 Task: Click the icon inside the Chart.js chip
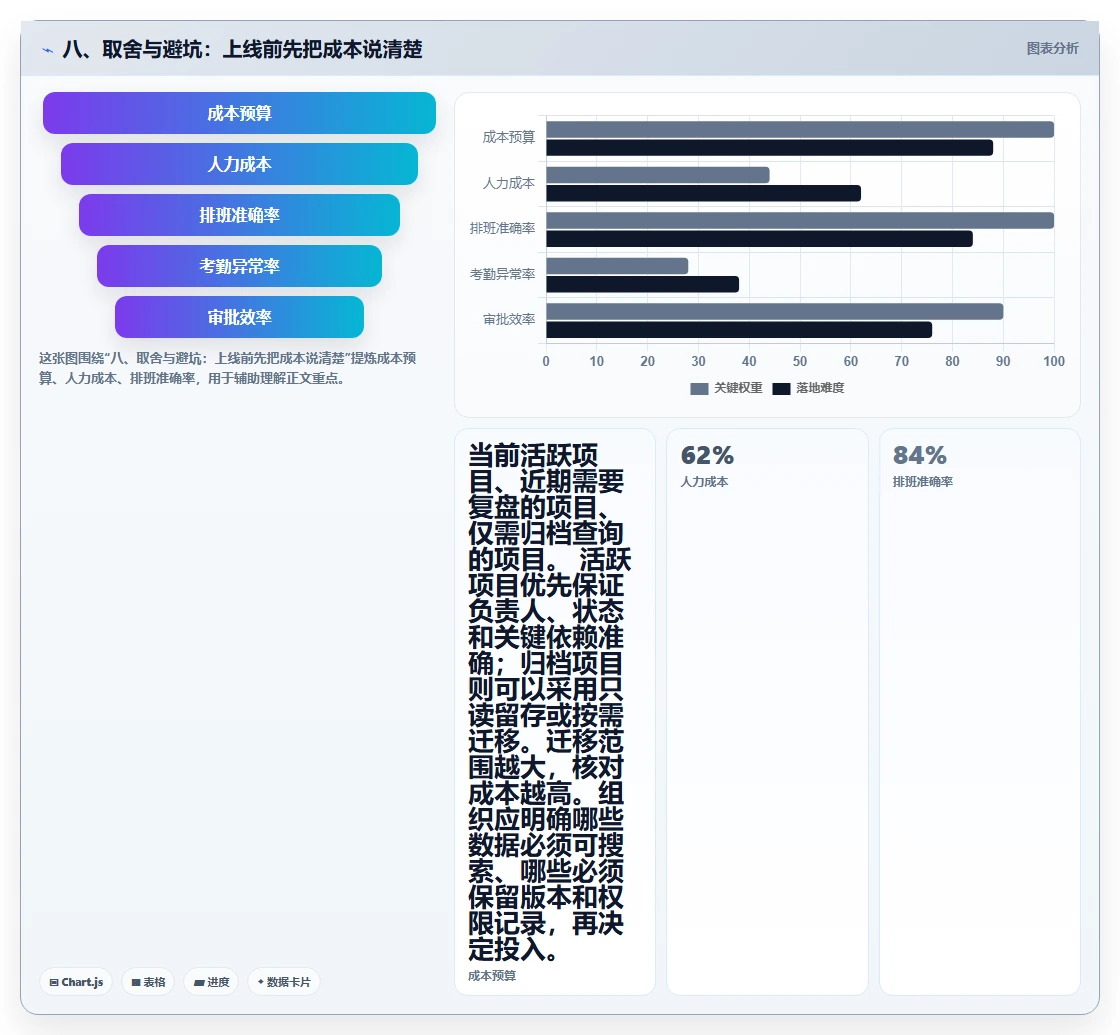[54, 983]
